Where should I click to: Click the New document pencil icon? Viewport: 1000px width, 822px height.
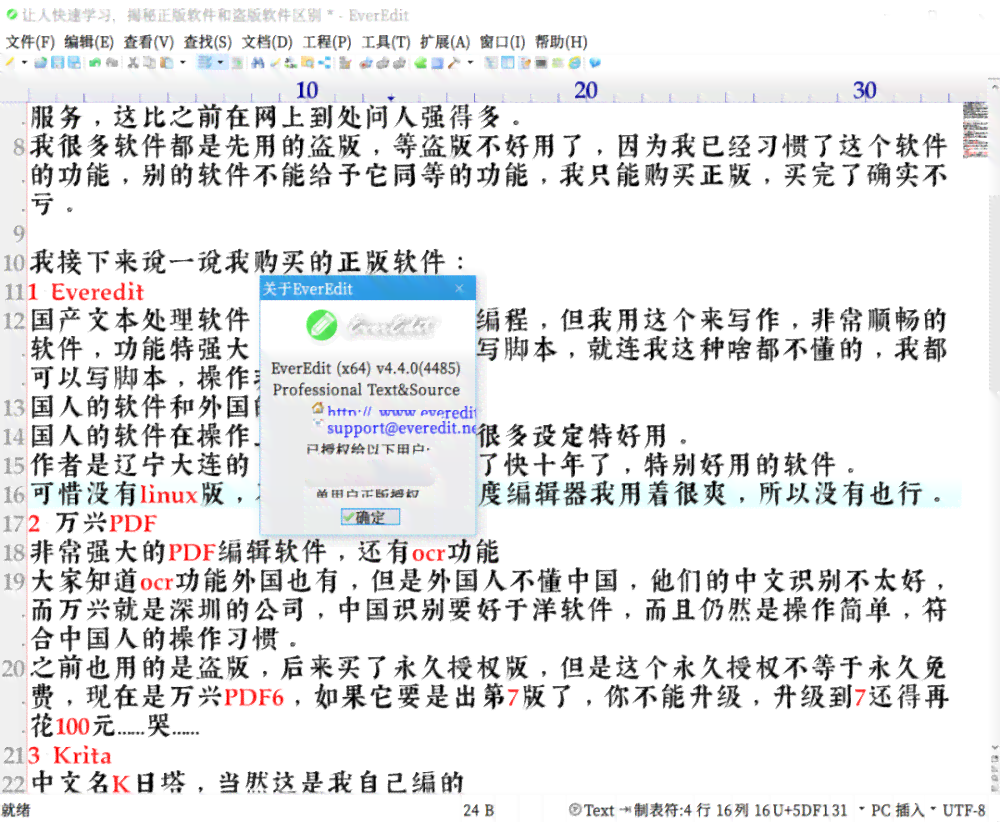point(10,63)
